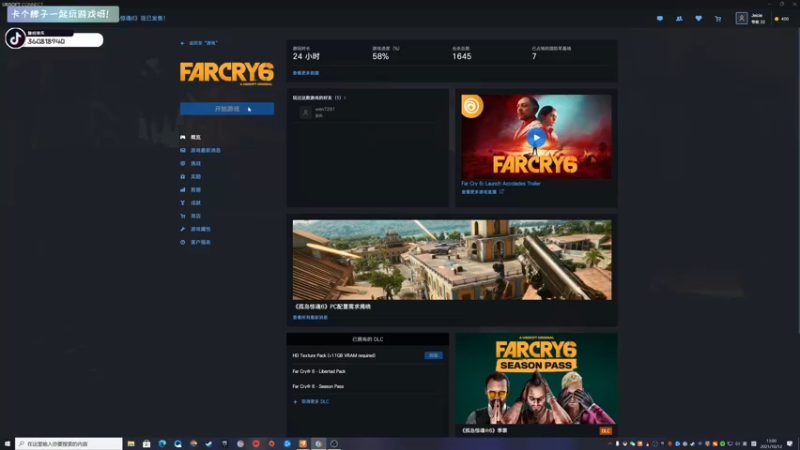Click the view more stats link

click(306, 73)
